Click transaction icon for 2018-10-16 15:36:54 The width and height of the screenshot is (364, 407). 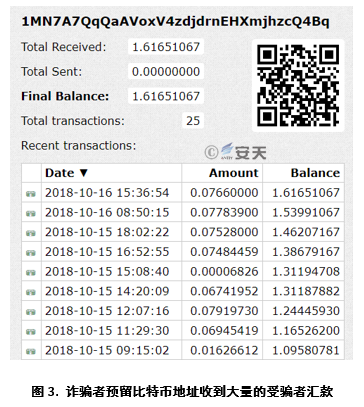[x=31, y=193]
